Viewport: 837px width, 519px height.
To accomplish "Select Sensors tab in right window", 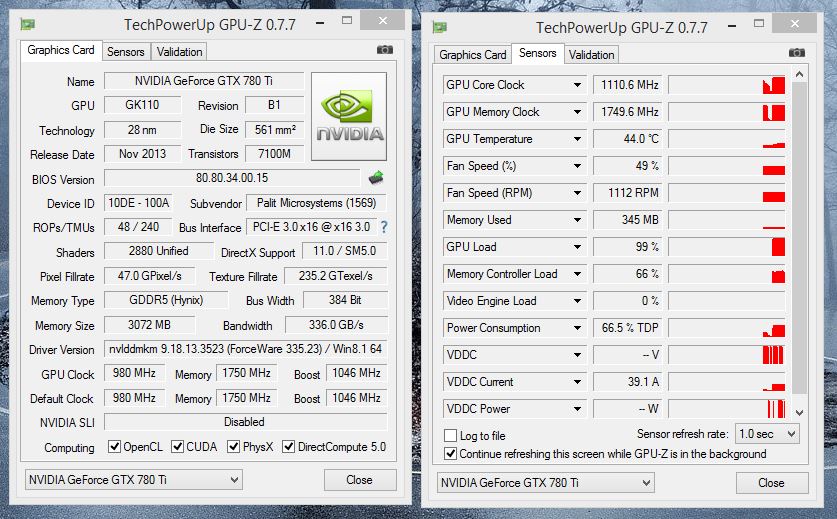I will (538, 53).
